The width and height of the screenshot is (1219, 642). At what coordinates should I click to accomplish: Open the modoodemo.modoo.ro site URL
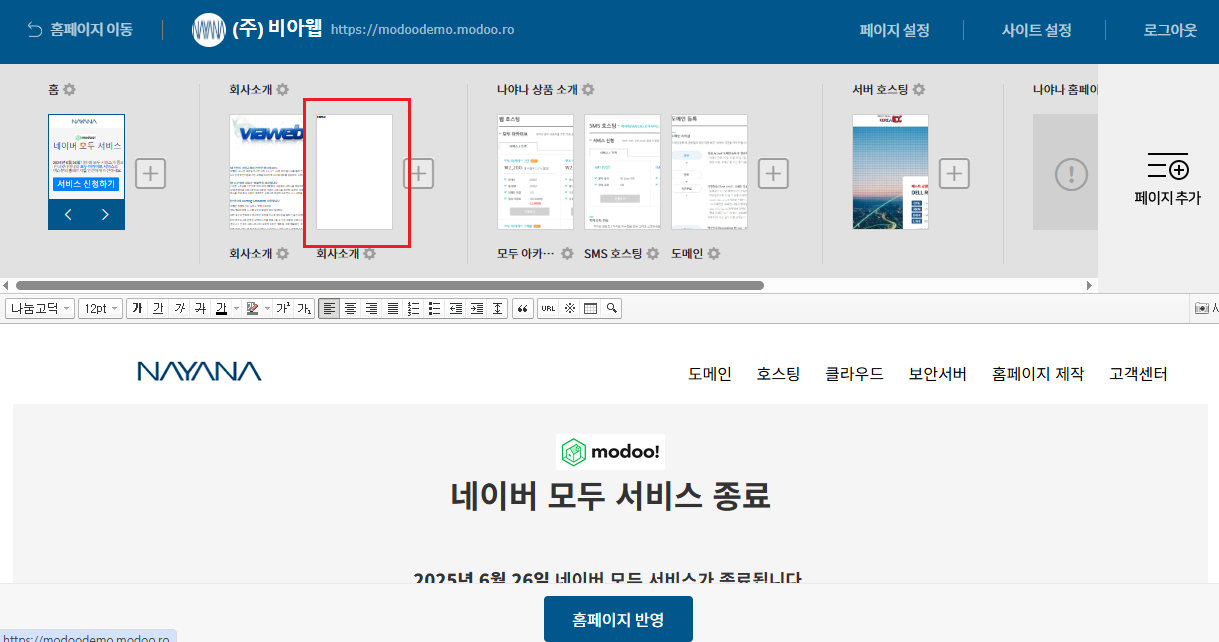pyautogui.click(x=422, y=30)
